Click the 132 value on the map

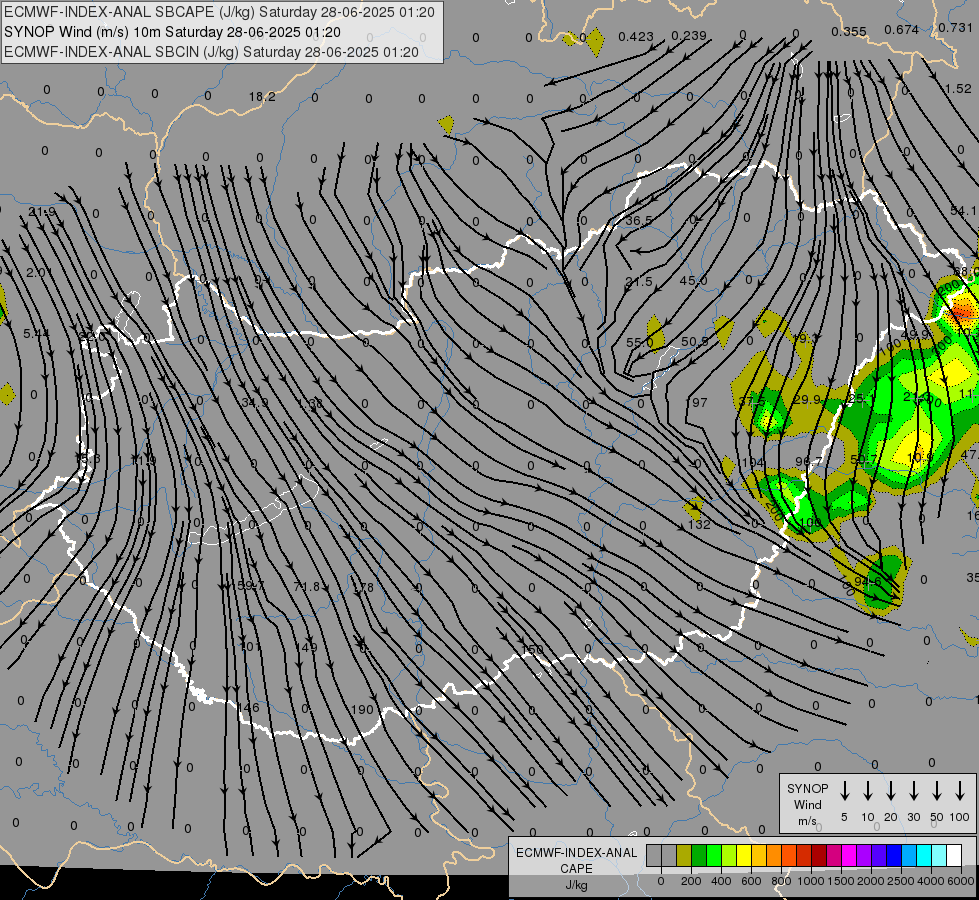pyautogui.click(x=699, y=525)
